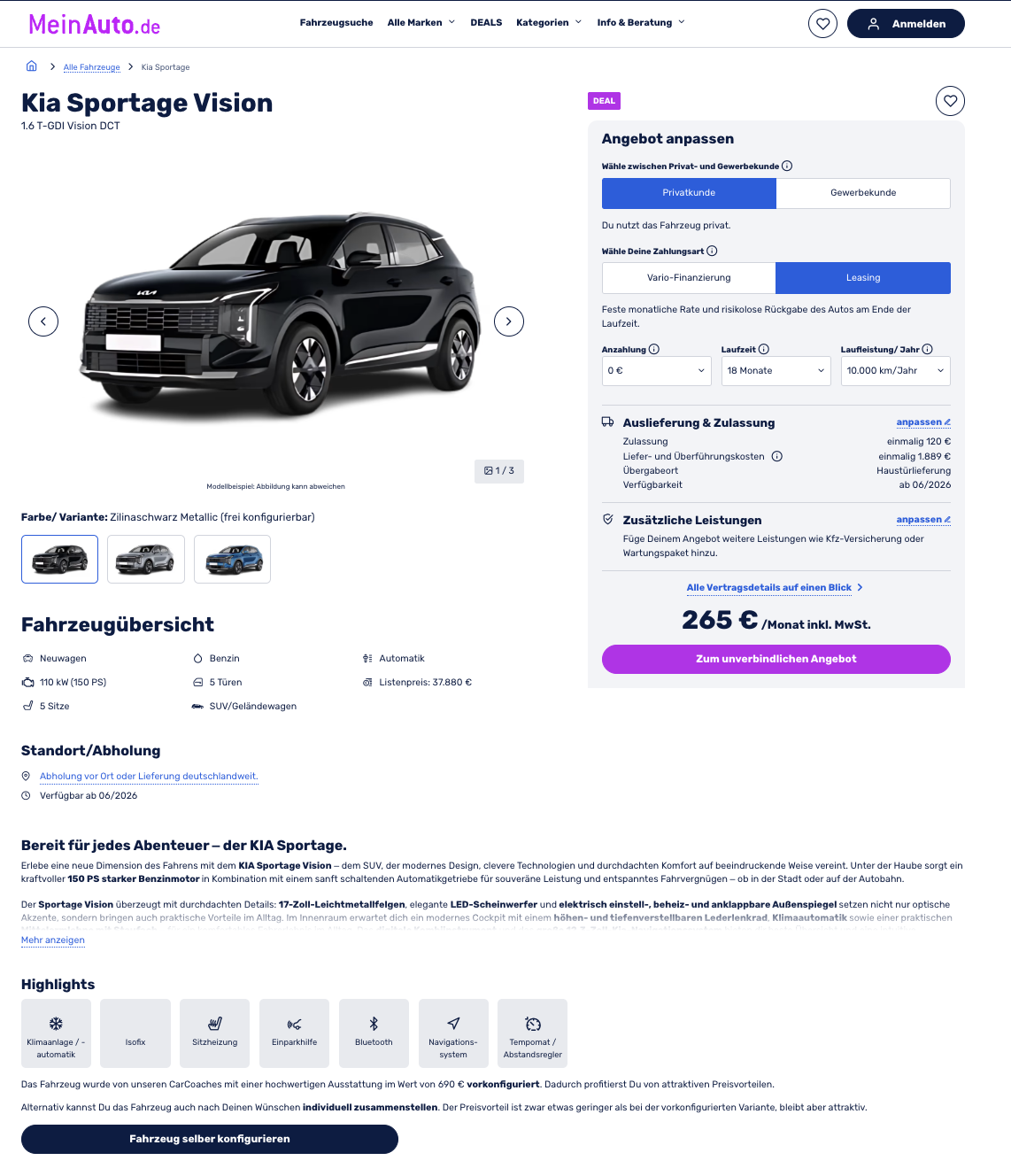This screenshot has width=1011, height=1176.
Task: Open info icon beside Liefer- und Überführungskosten
Action: click(x=777, y=457)
